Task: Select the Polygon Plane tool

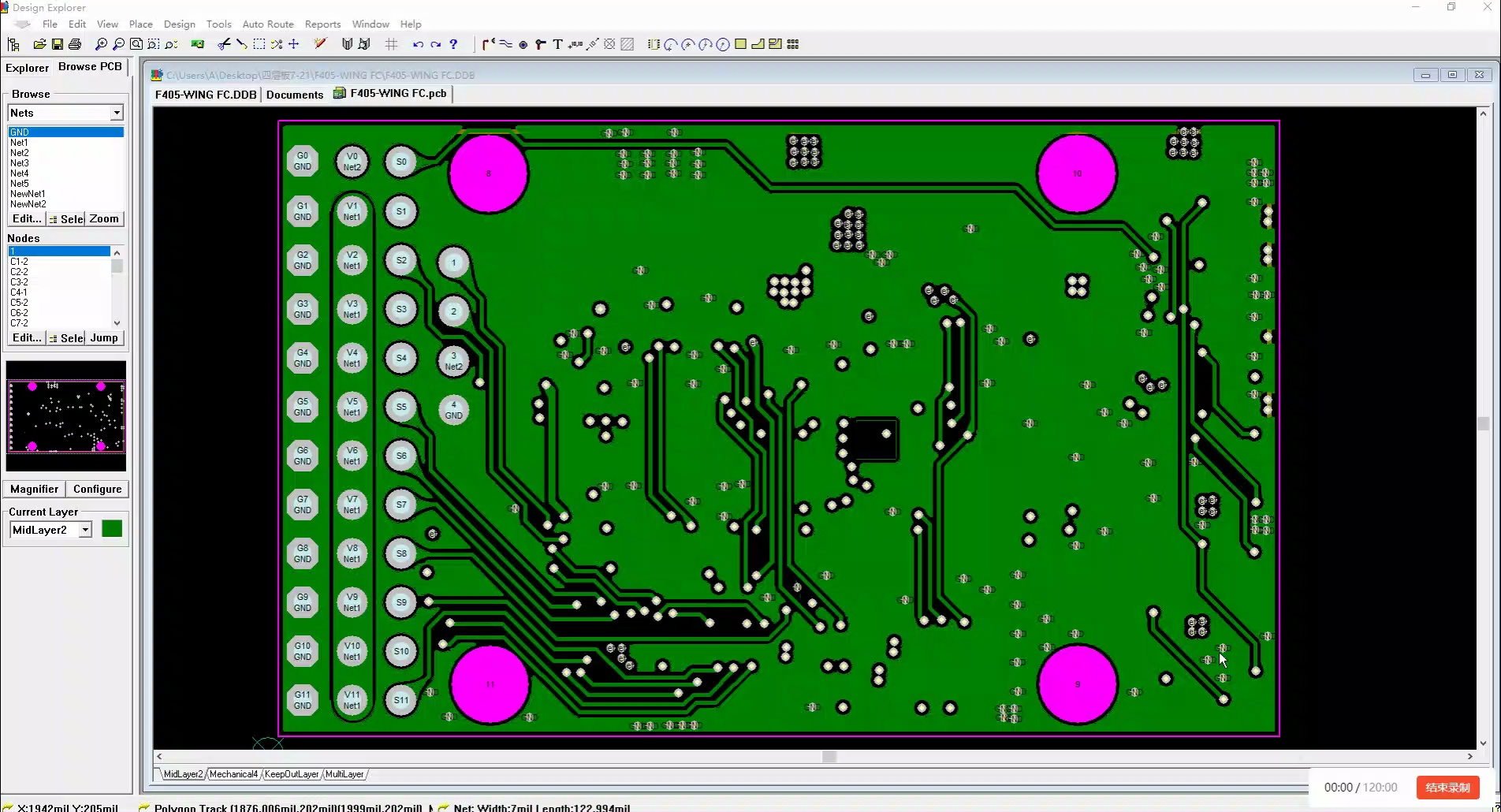Action: click(758, 44)
